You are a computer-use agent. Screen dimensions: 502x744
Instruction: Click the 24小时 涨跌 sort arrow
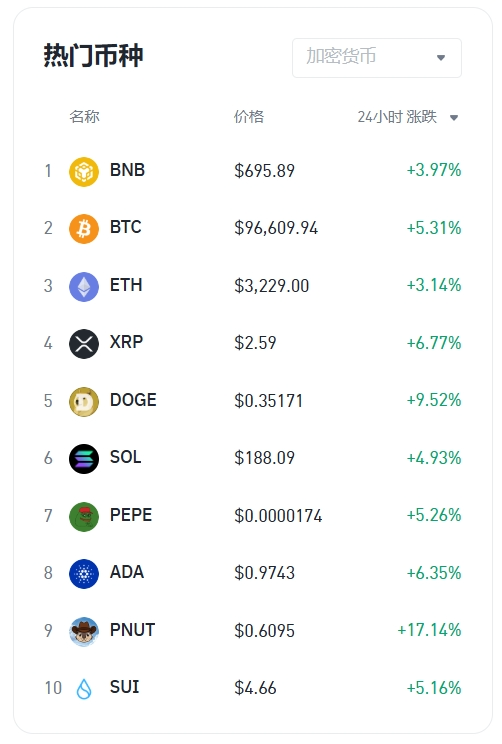coord(454,118)
